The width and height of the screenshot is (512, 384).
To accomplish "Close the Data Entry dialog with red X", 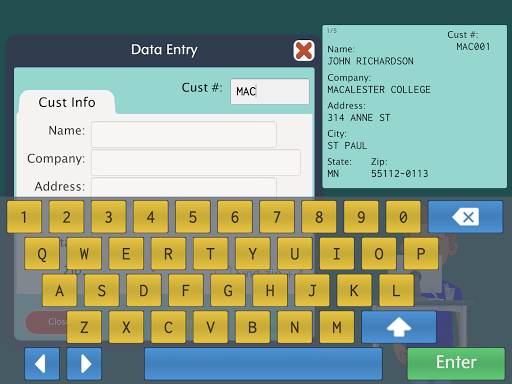I will 304,51.
